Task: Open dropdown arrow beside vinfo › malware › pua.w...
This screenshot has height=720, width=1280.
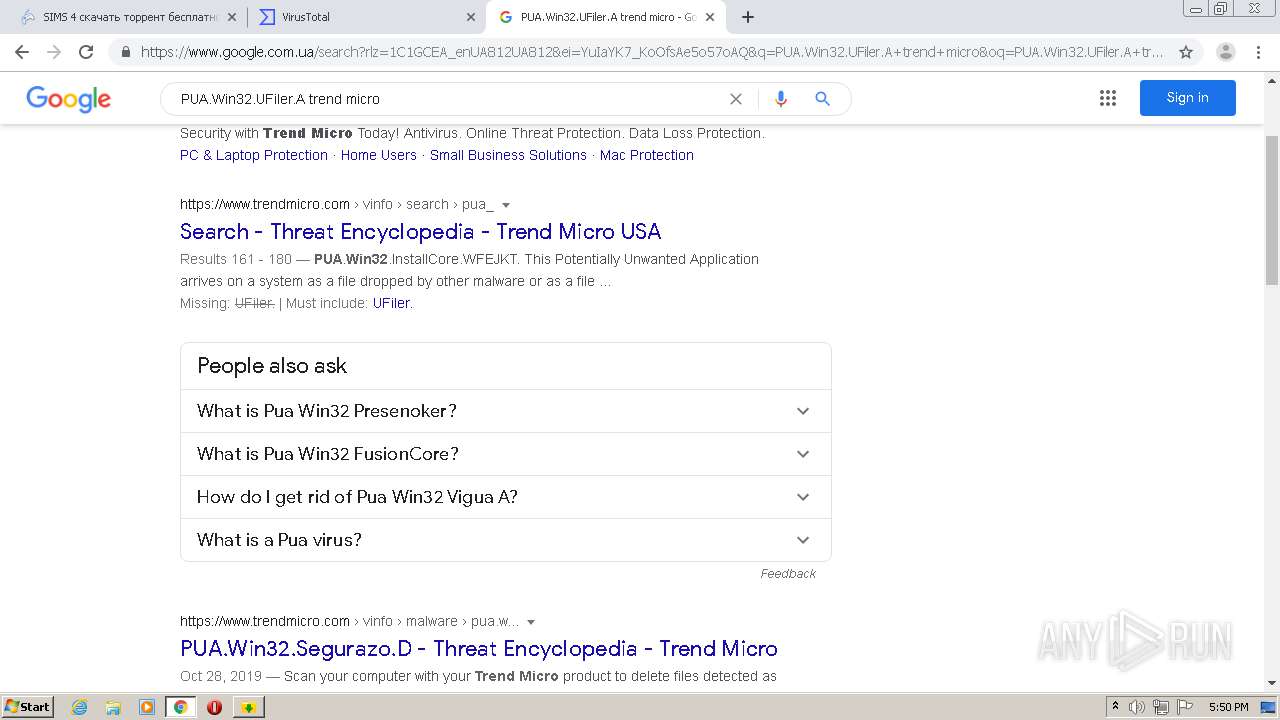Action: [x=531, y=622]
